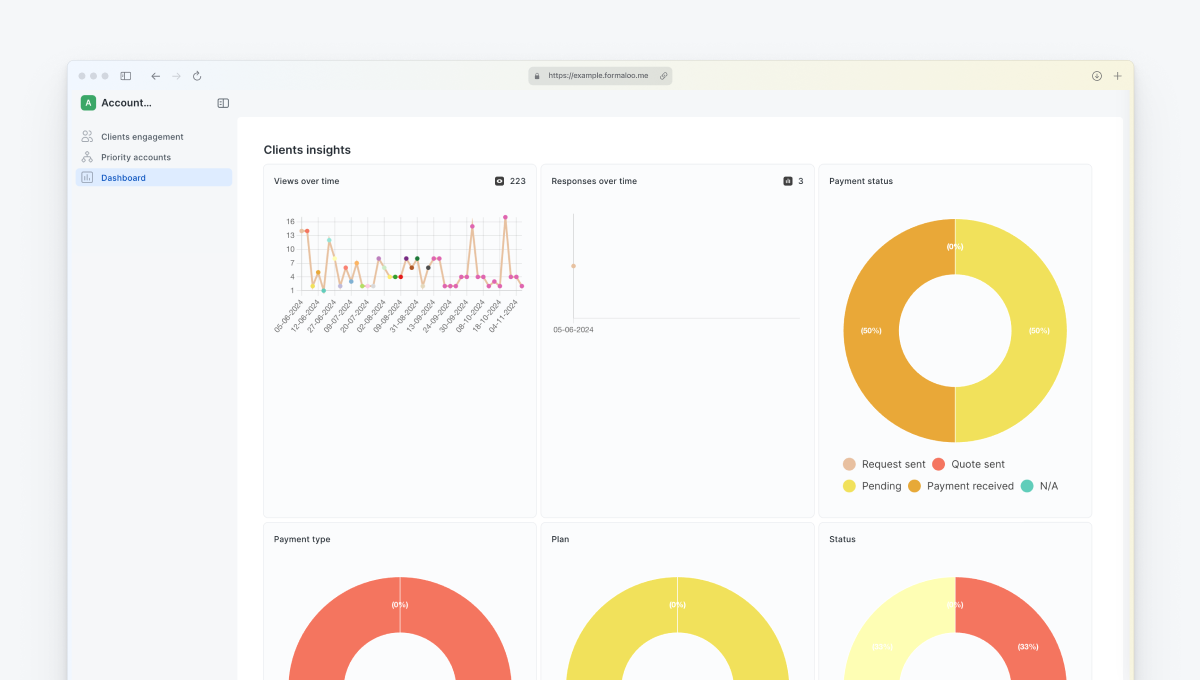The width and height of the screenshot is (1200, 680).
Task: Click the Clients engagement people icon
Action: pos(87,136)
